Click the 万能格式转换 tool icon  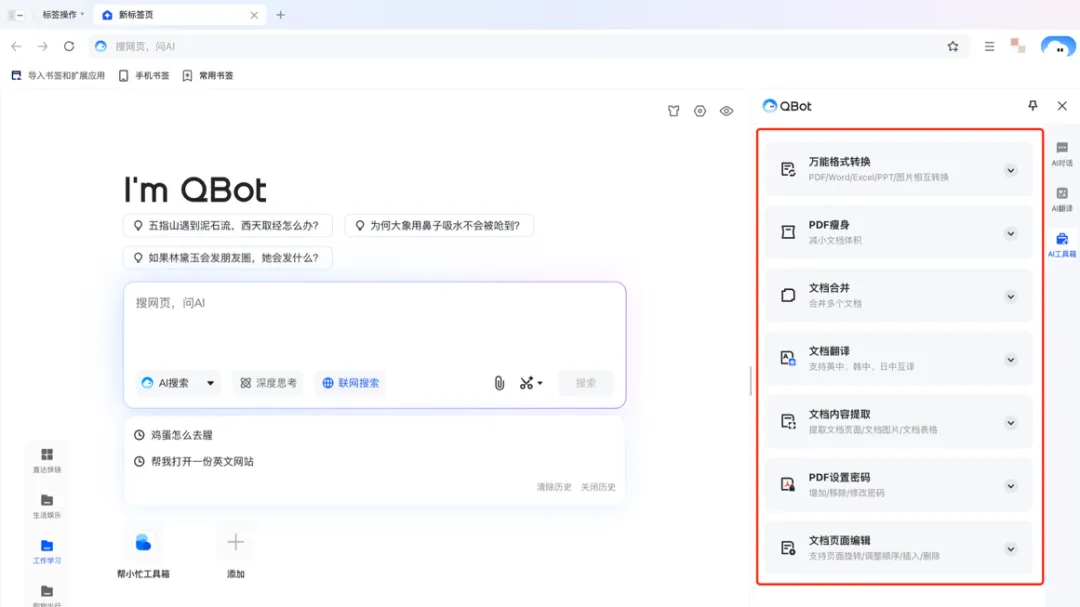click(x=788, y=169)
